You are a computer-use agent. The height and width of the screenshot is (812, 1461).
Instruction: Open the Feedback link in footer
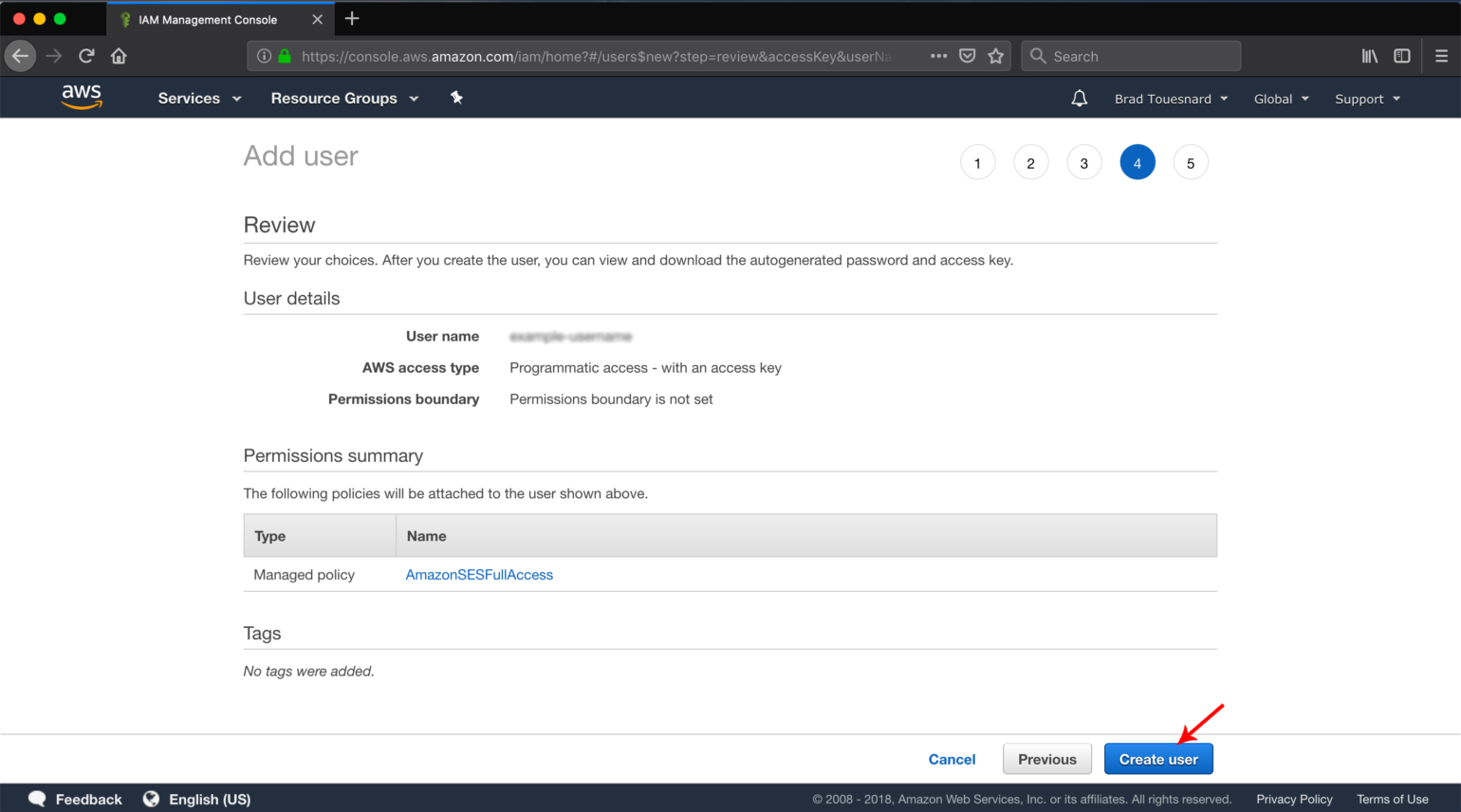click(88, 799)
